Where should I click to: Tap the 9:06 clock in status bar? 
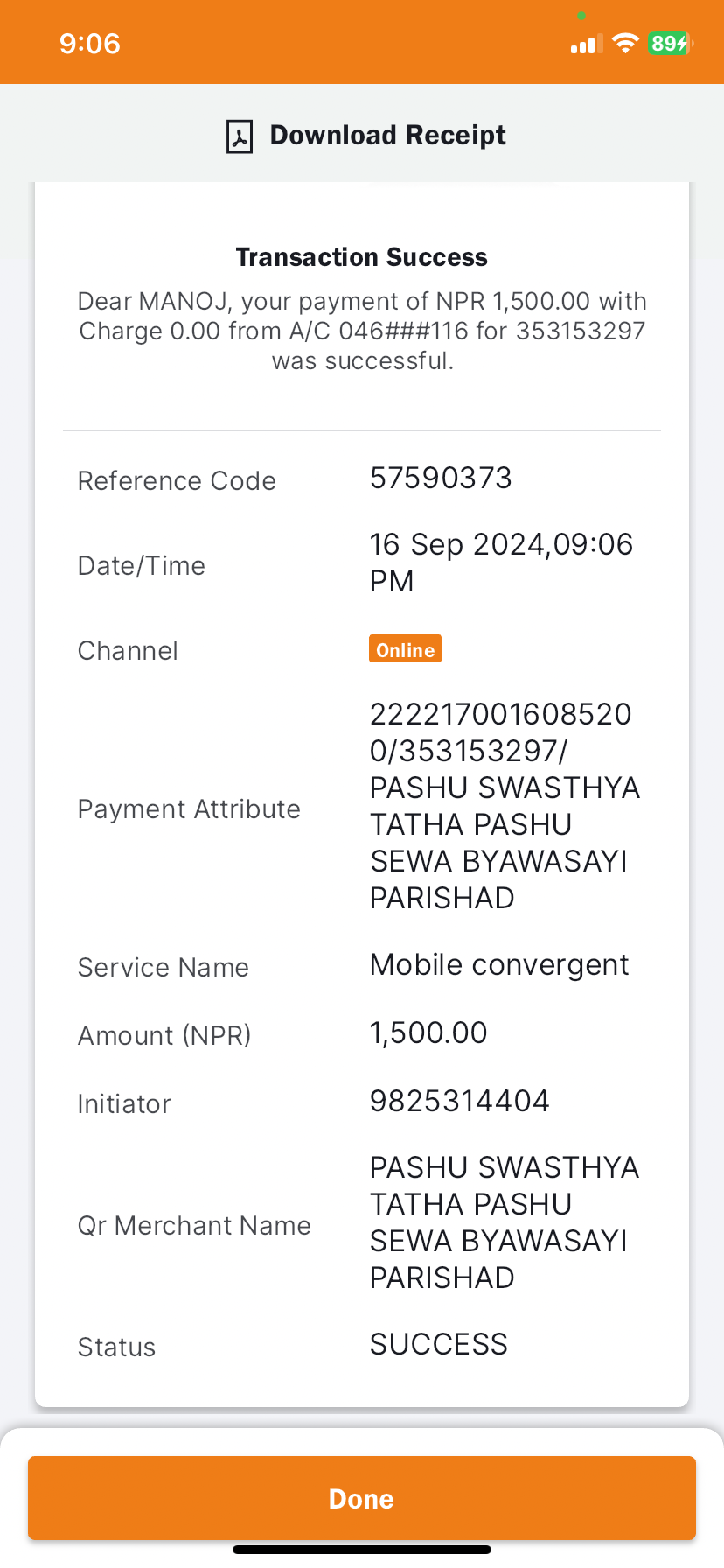point(90,44)
